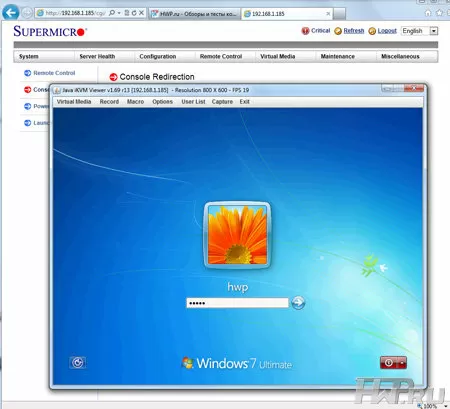Open User List menu in iKVM Viewer

click(x=193, y=102)
